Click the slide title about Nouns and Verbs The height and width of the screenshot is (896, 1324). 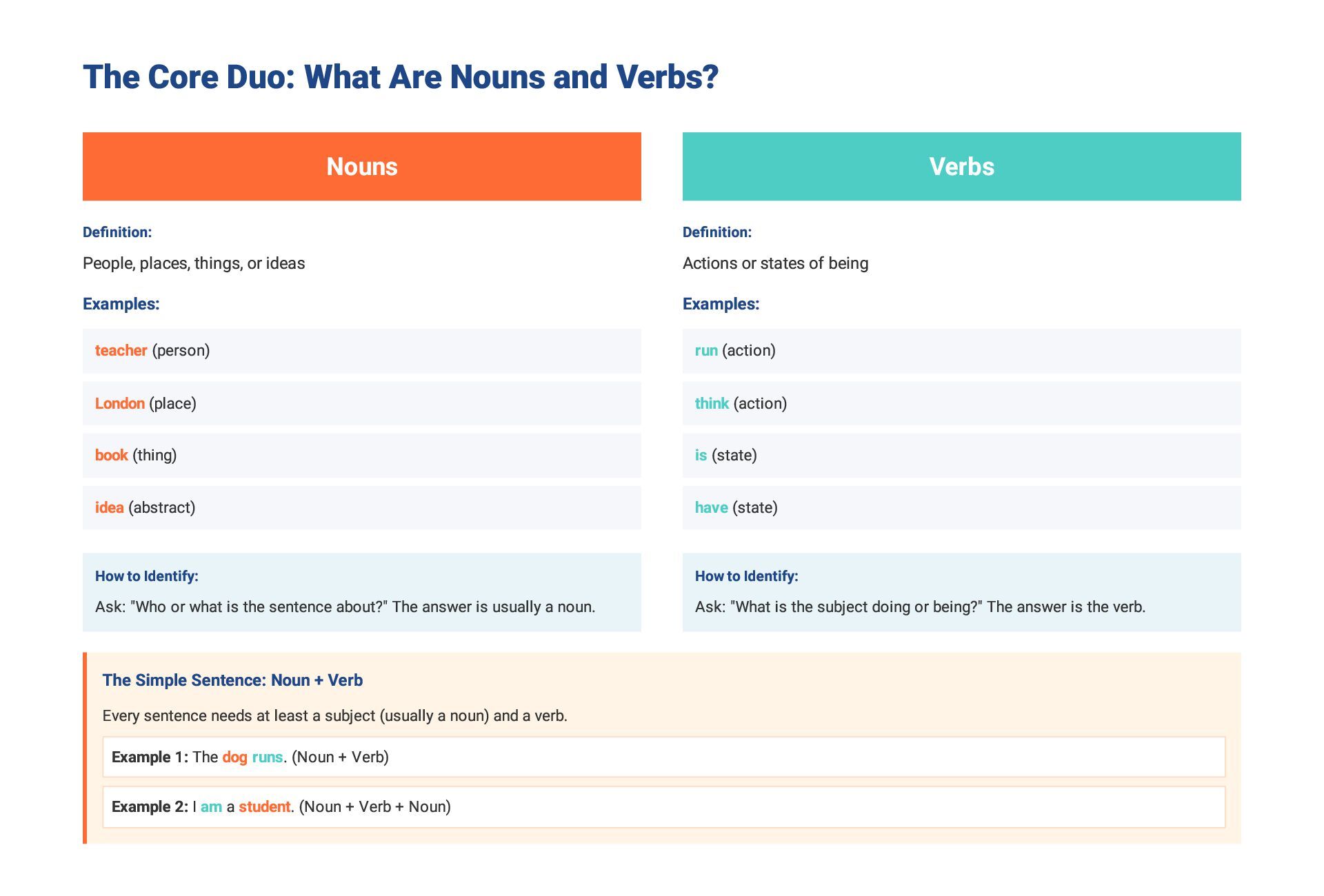[401, 77]
